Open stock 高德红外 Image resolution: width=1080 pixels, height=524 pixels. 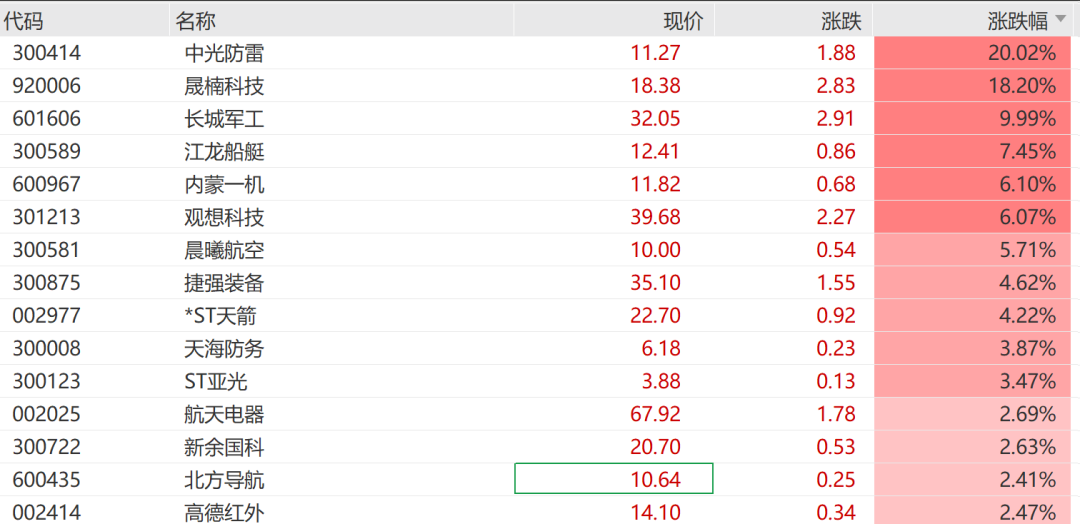(225, 513)
